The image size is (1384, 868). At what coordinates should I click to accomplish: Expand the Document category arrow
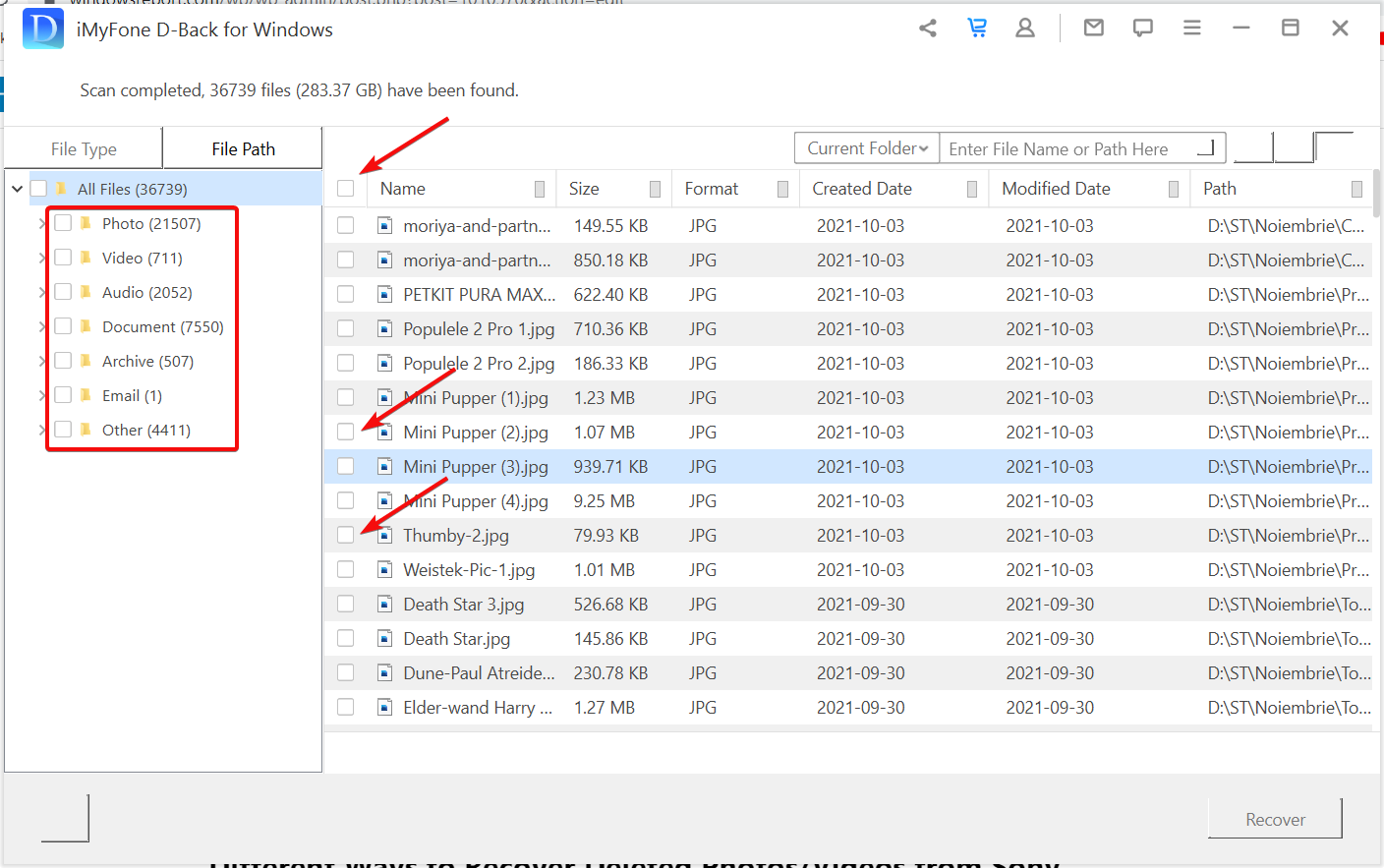pyautogui.click(x=42, y=326)
